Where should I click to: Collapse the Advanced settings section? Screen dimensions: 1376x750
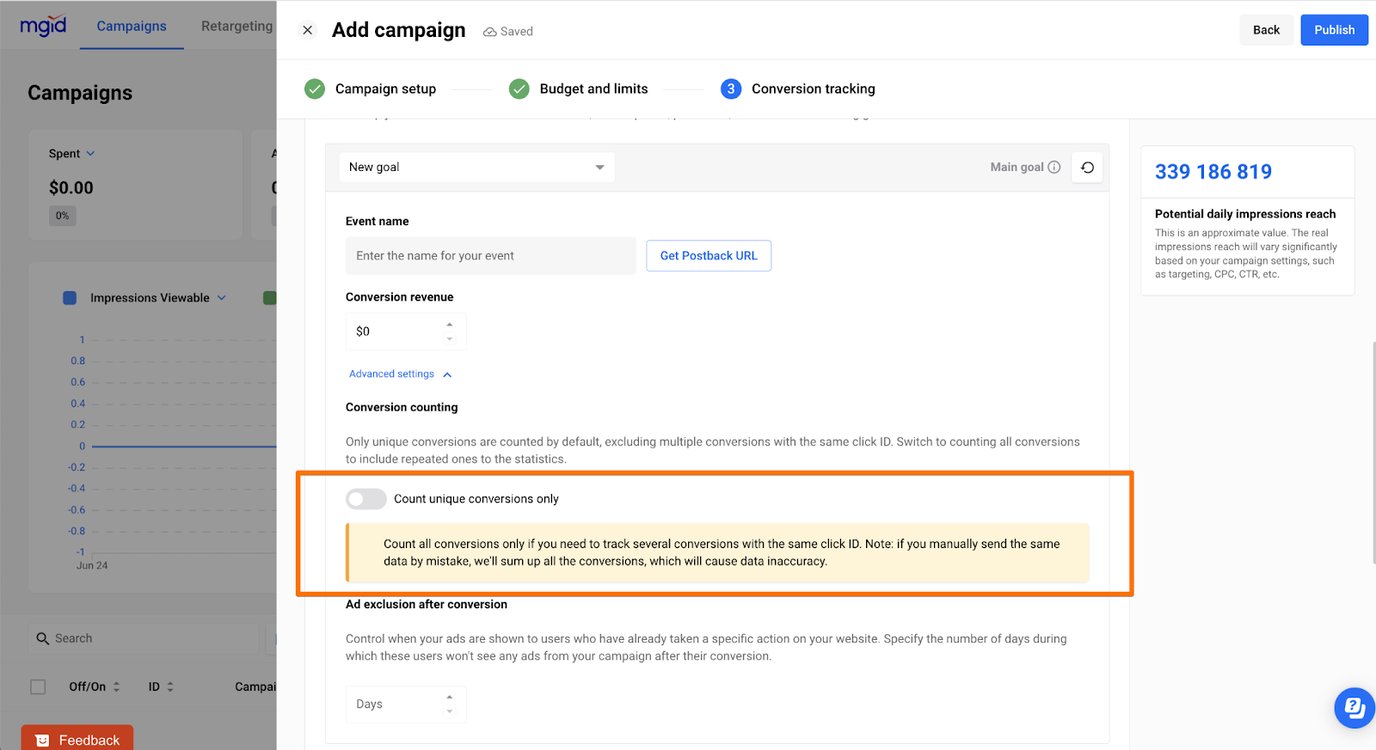click(x=447, y=373)
